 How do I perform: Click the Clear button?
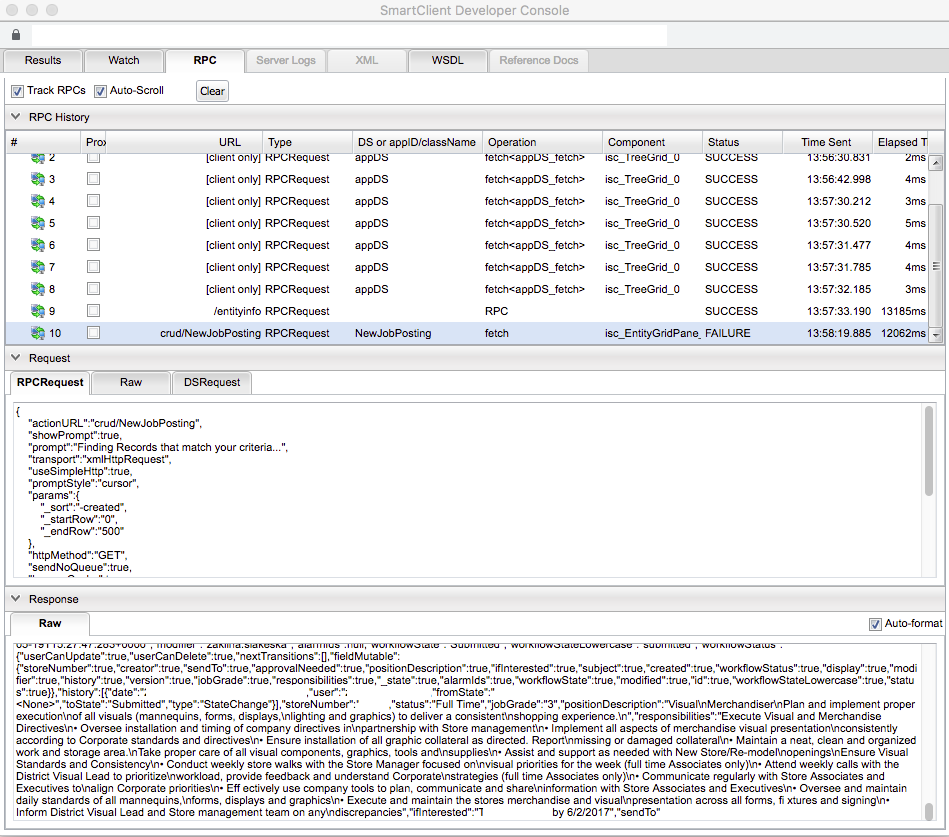tap(212, 91)
